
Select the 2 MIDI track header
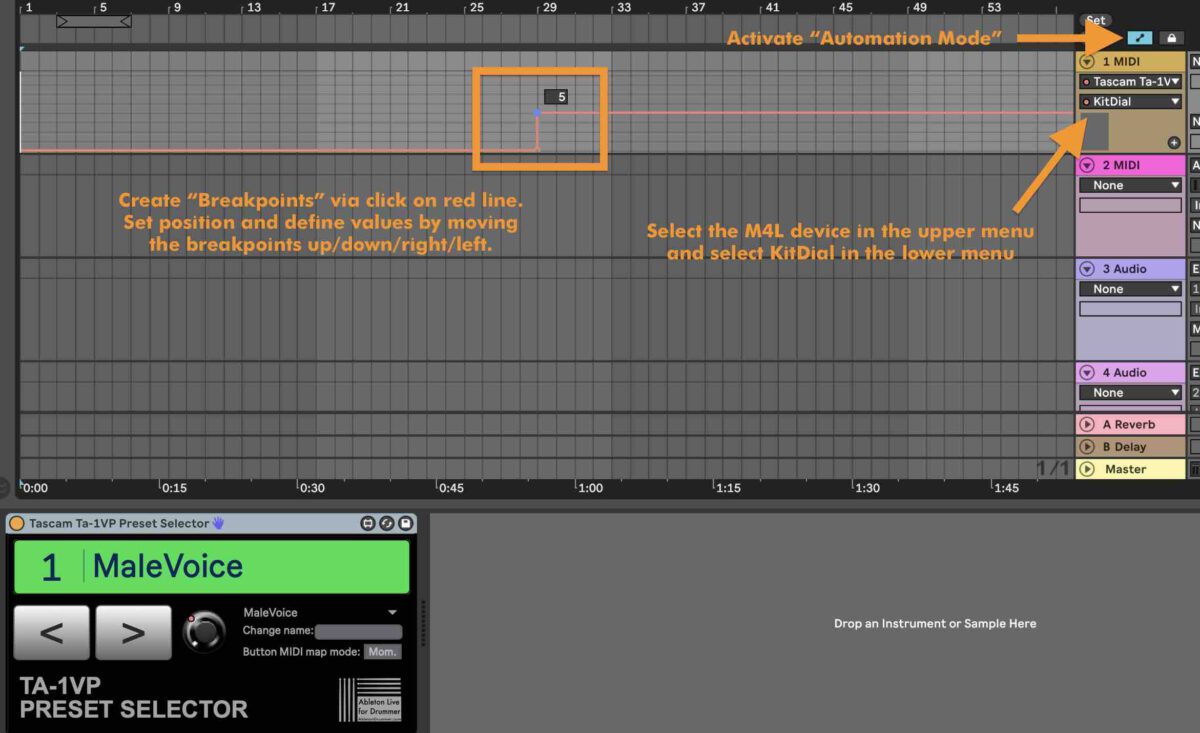[1131, 165]
